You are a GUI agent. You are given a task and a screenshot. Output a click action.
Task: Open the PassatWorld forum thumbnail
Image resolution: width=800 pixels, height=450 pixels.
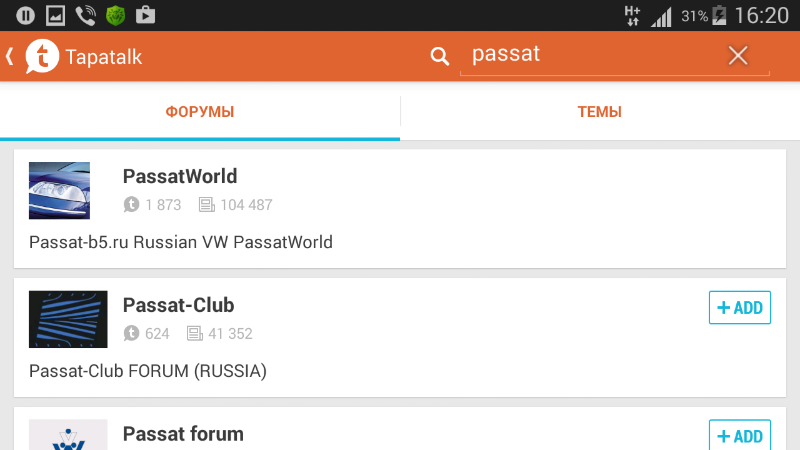[x=60, y=190]
